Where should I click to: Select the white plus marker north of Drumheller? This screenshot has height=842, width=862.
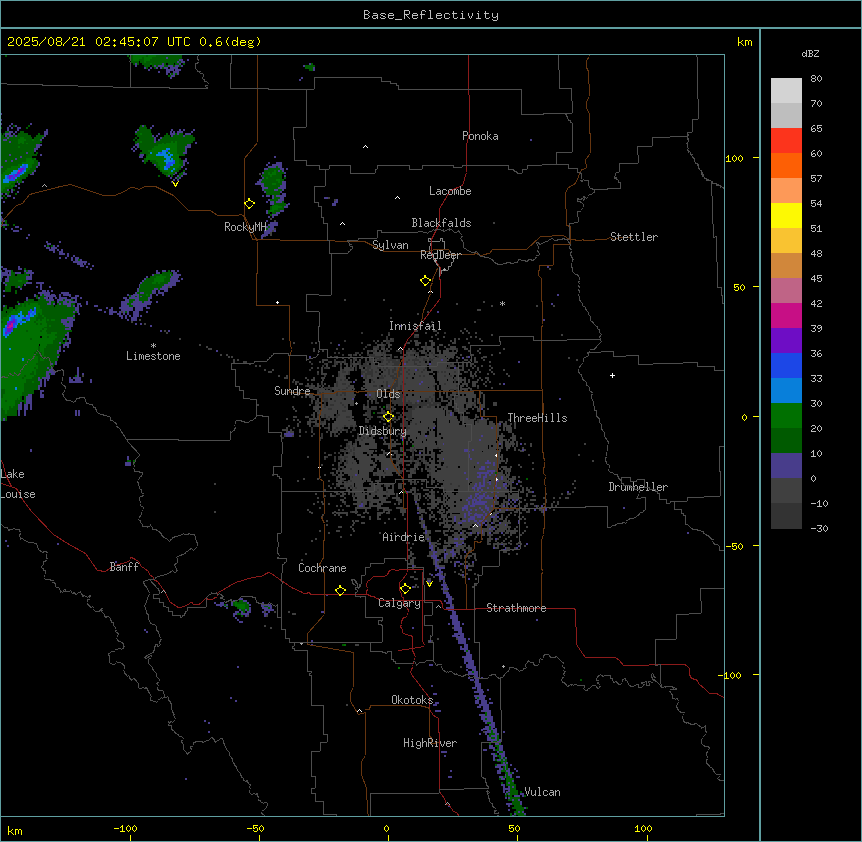pos(612,375)
